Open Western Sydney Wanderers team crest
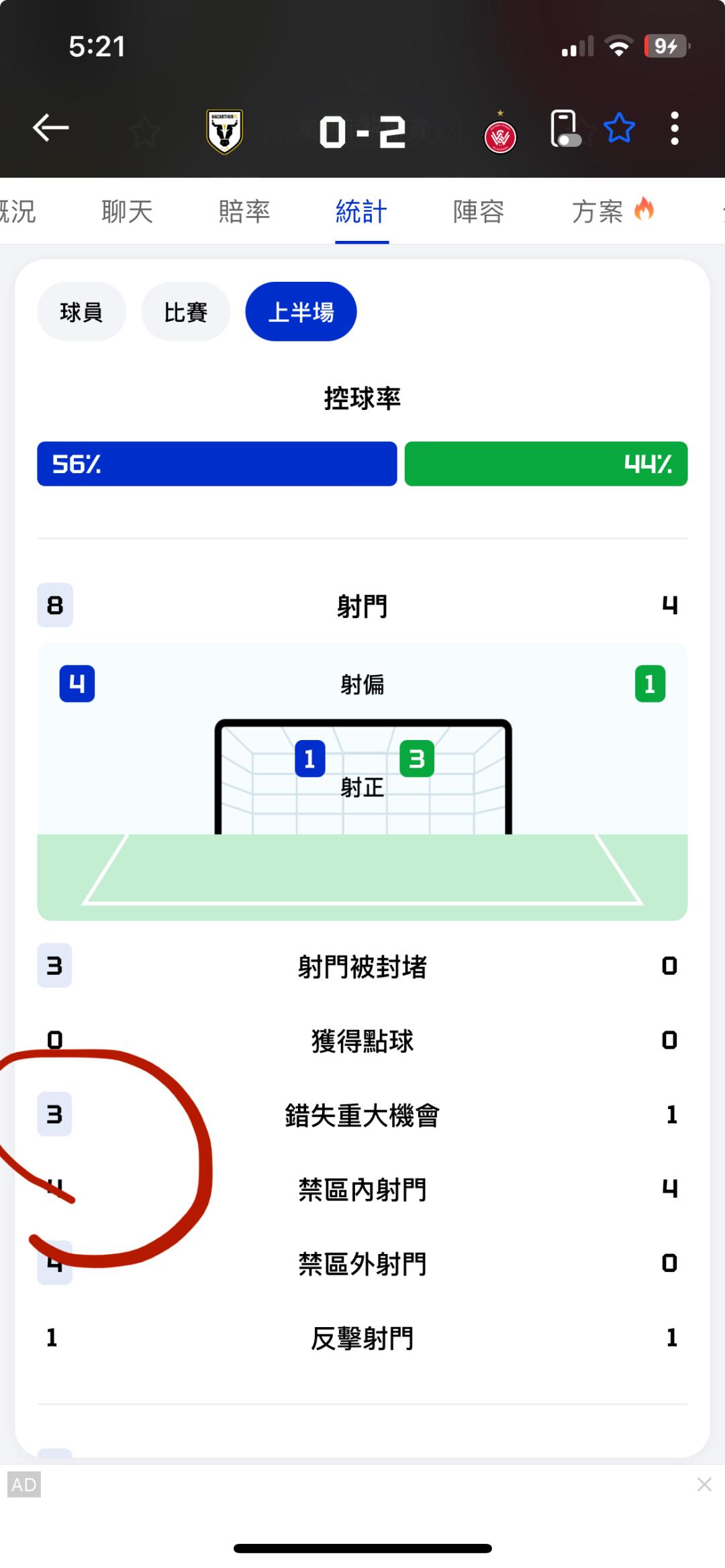This screenshot has height=1568, width=725. (500, 136)
